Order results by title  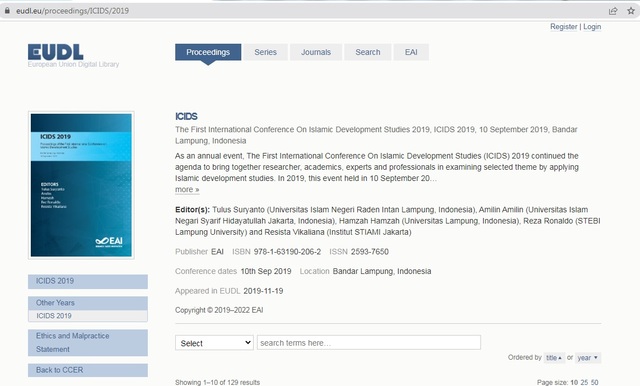[554, 358]
